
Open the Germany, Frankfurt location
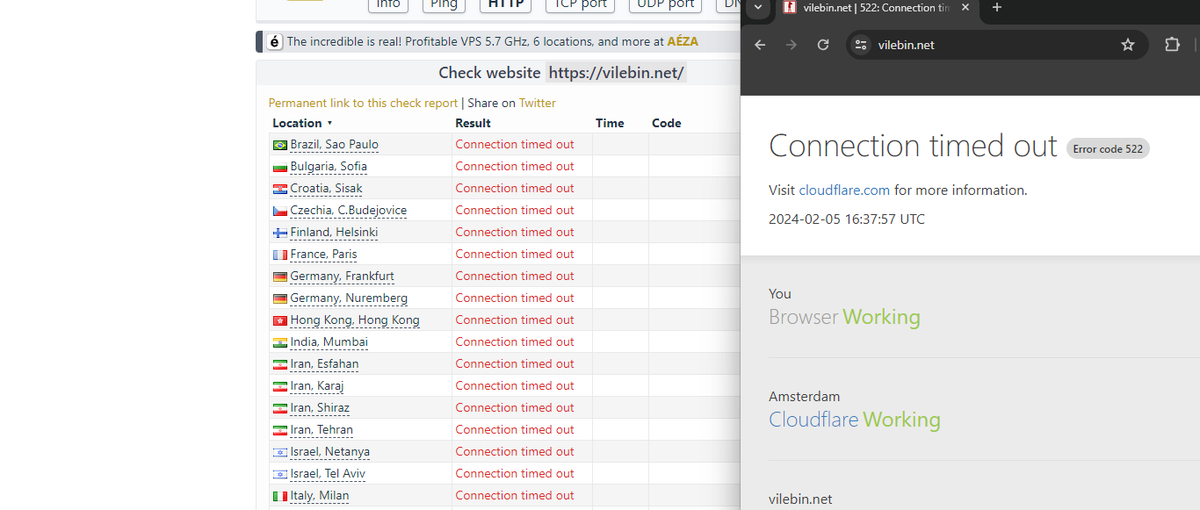point(342,276)
